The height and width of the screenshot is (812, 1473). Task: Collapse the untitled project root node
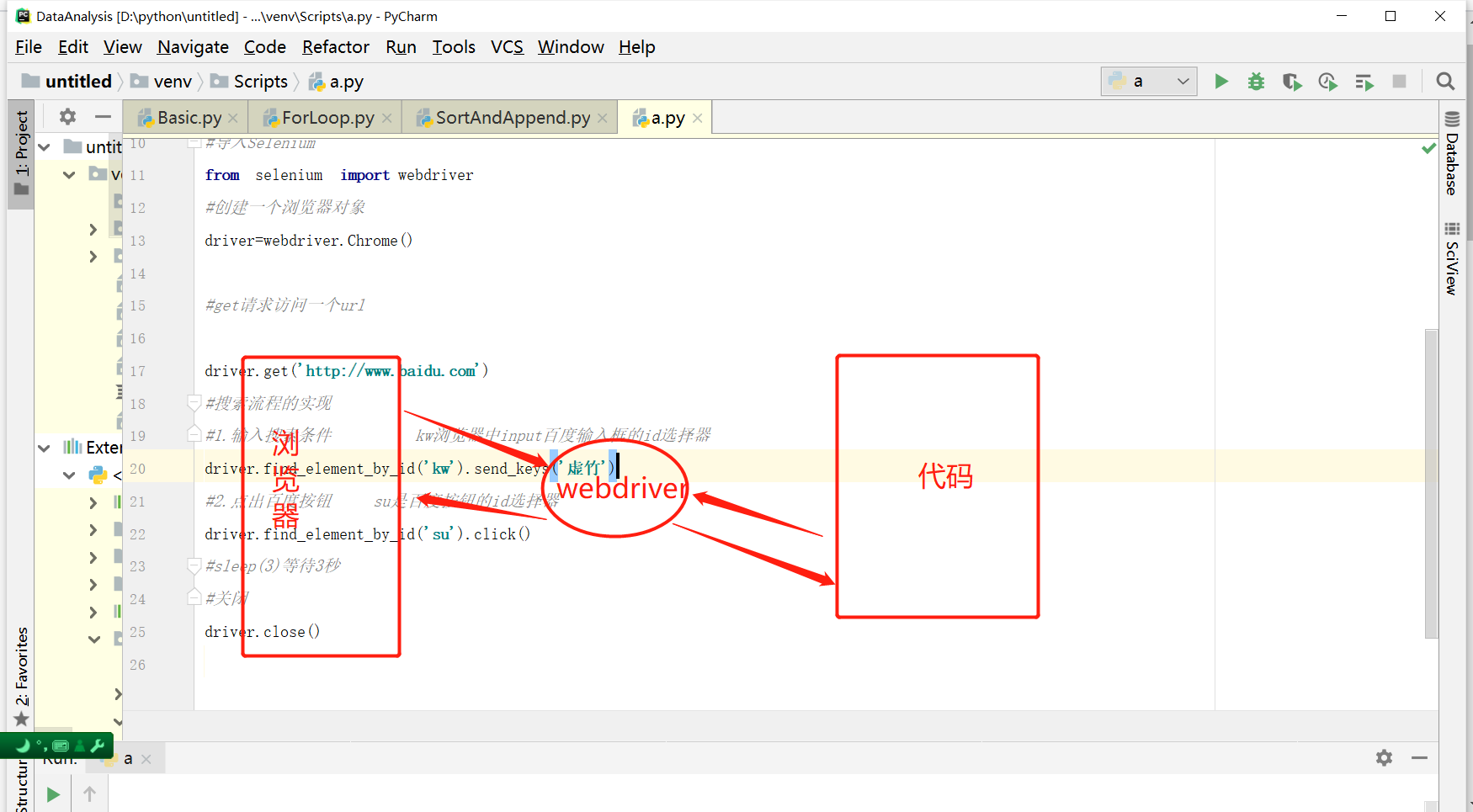tap(45, 147)
